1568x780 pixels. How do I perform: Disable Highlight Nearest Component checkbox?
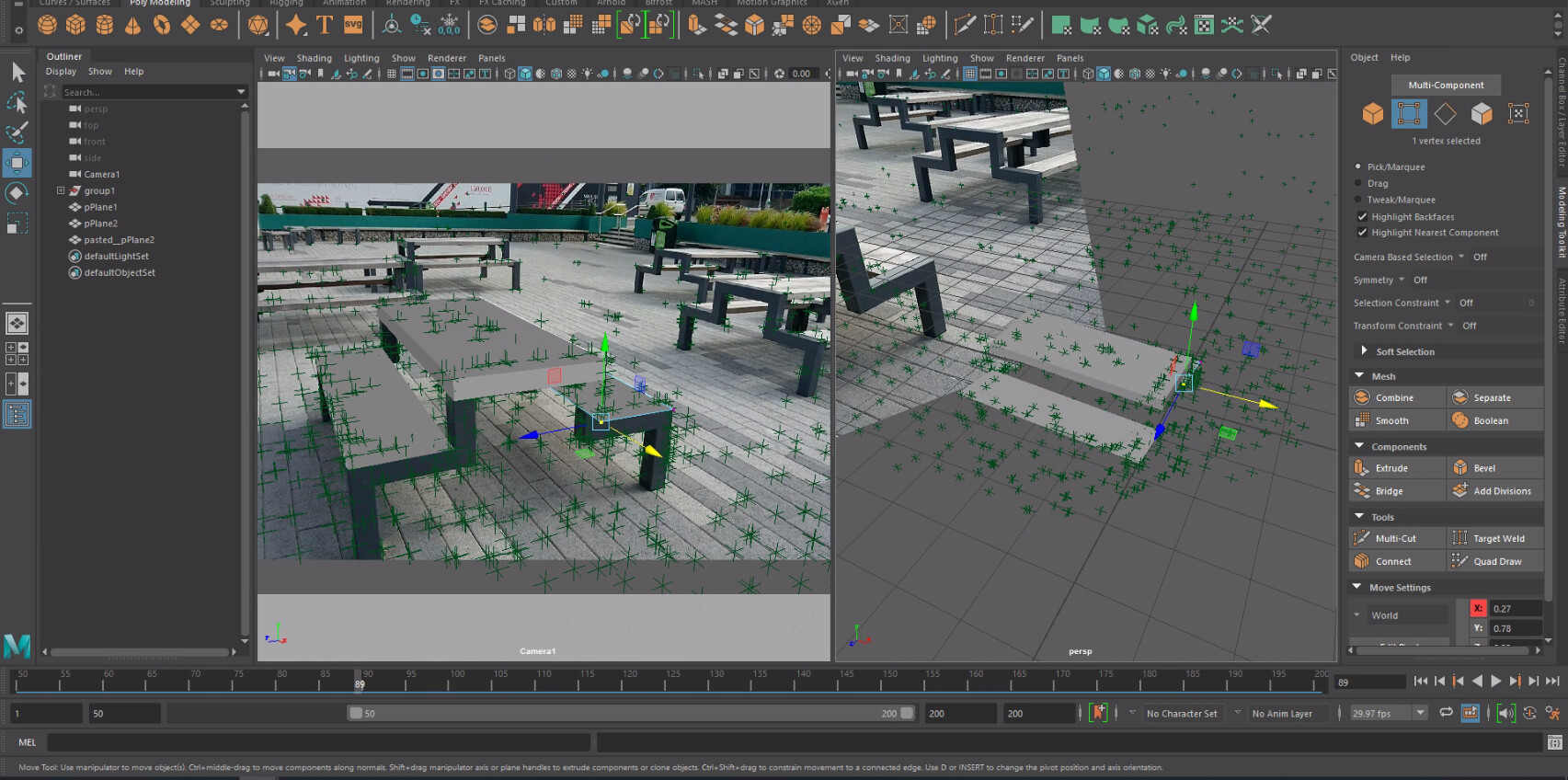(x=1362, y=233)
